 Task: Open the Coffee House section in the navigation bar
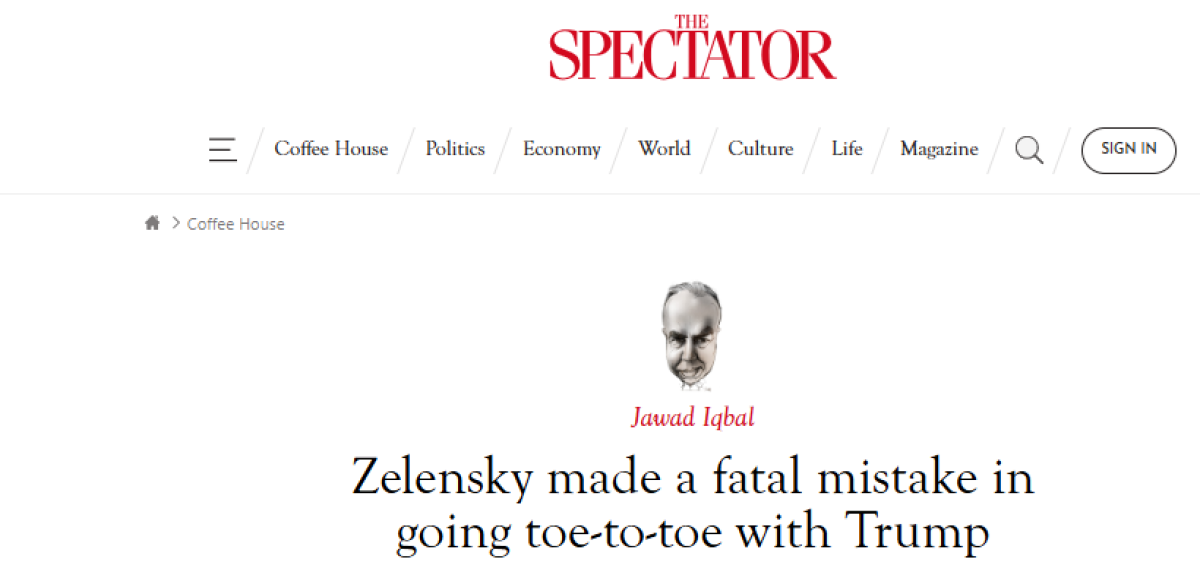331,149
